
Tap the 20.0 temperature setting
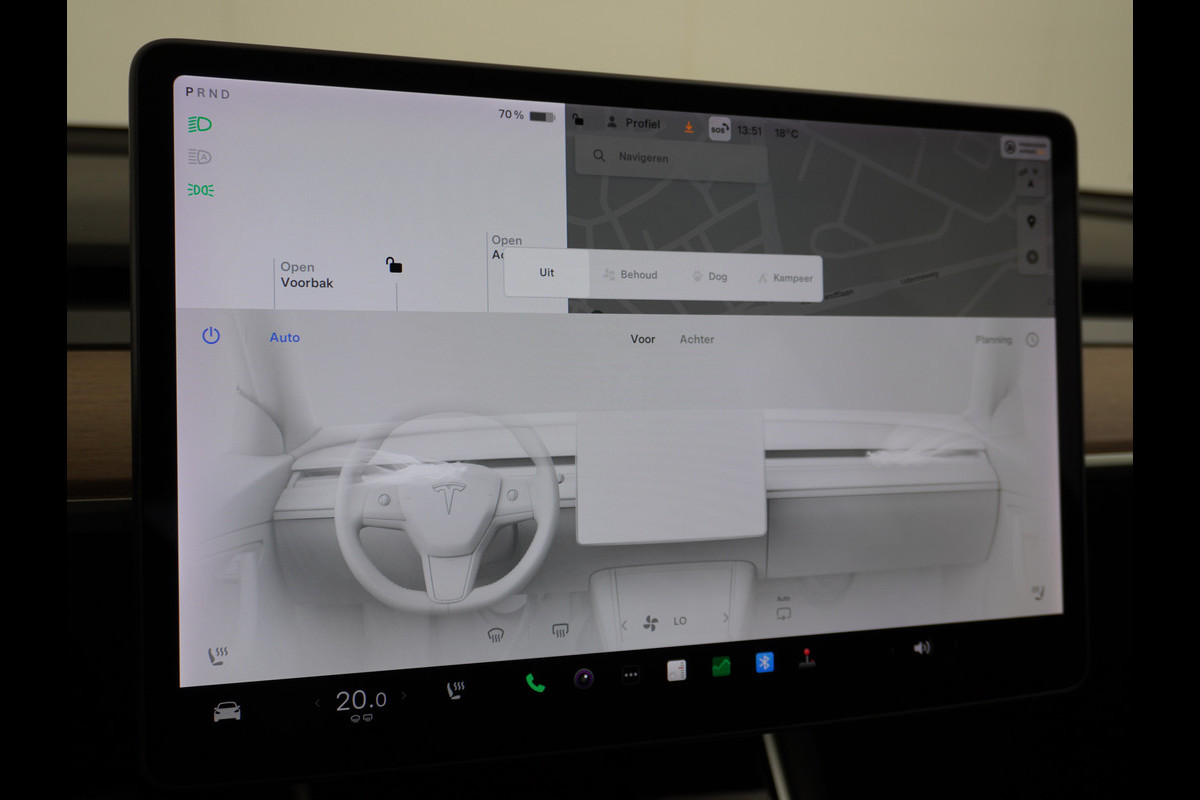(x=361, y=702)
